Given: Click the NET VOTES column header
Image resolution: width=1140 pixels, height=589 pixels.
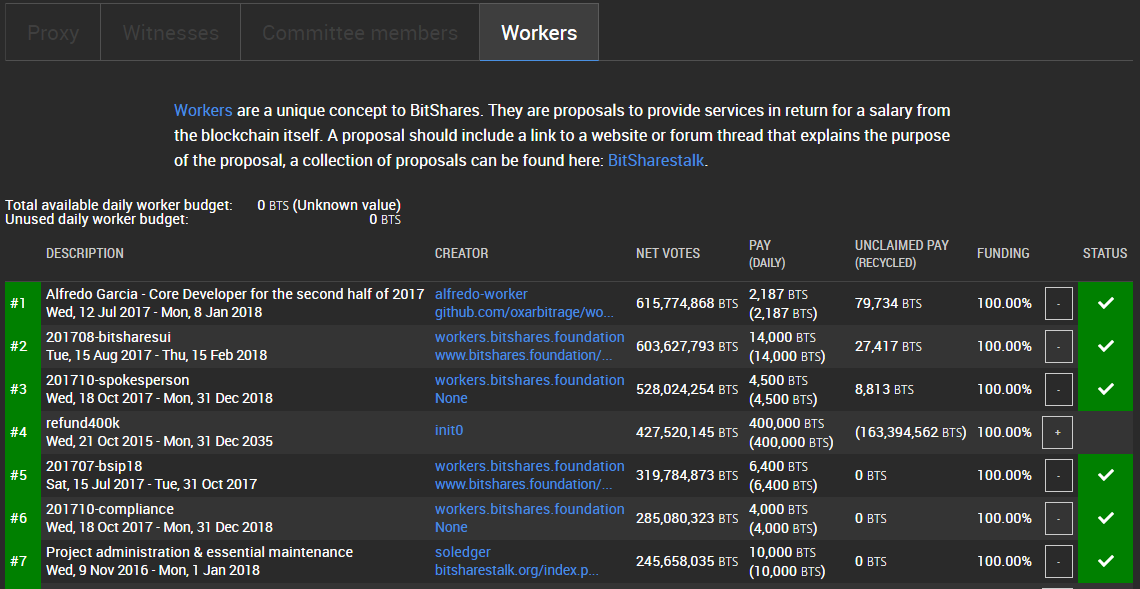Looking at the screenshot, I should pyautogui.click(x=667, y=253).
